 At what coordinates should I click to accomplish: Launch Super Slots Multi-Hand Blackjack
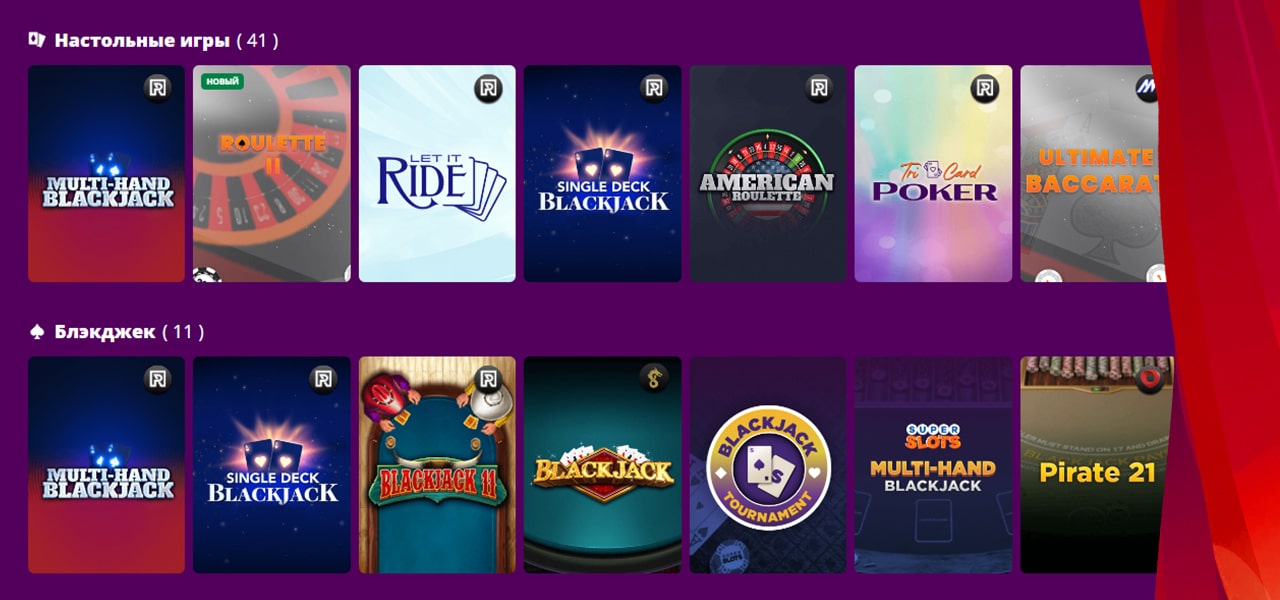click(933, 465)
